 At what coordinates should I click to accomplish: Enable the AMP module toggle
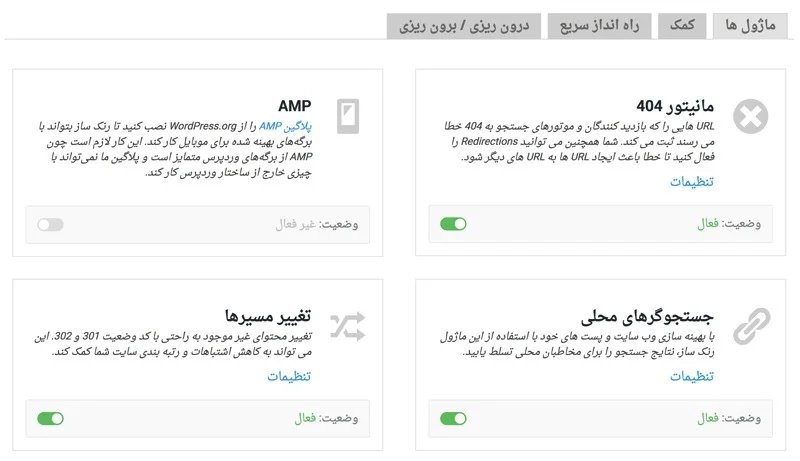click(x=50, y=224)
